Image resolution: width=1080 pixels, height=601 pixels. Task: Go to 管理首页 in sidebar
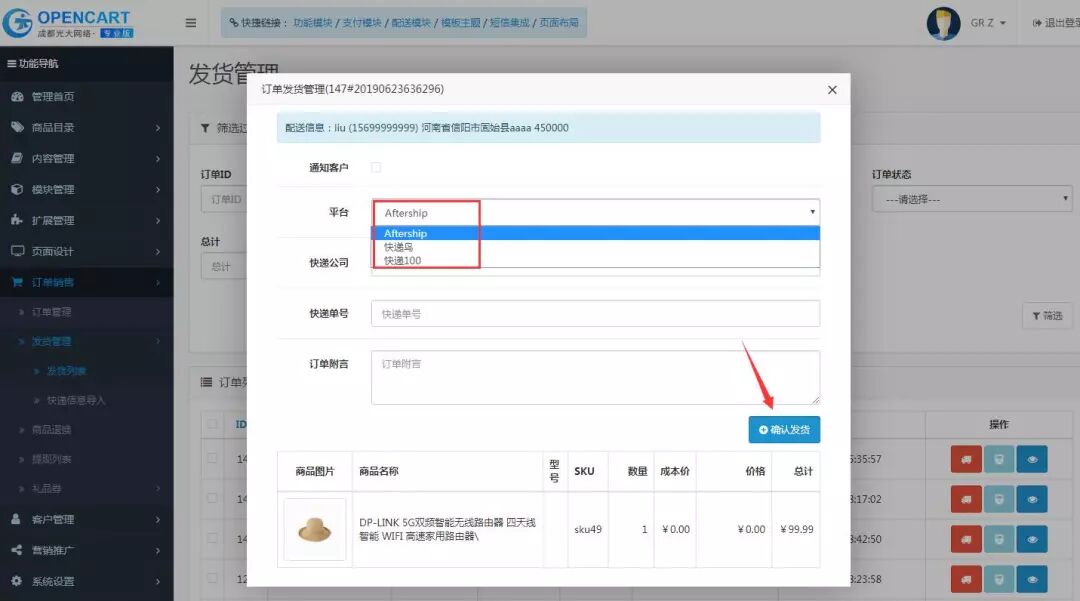click(87, 96)
